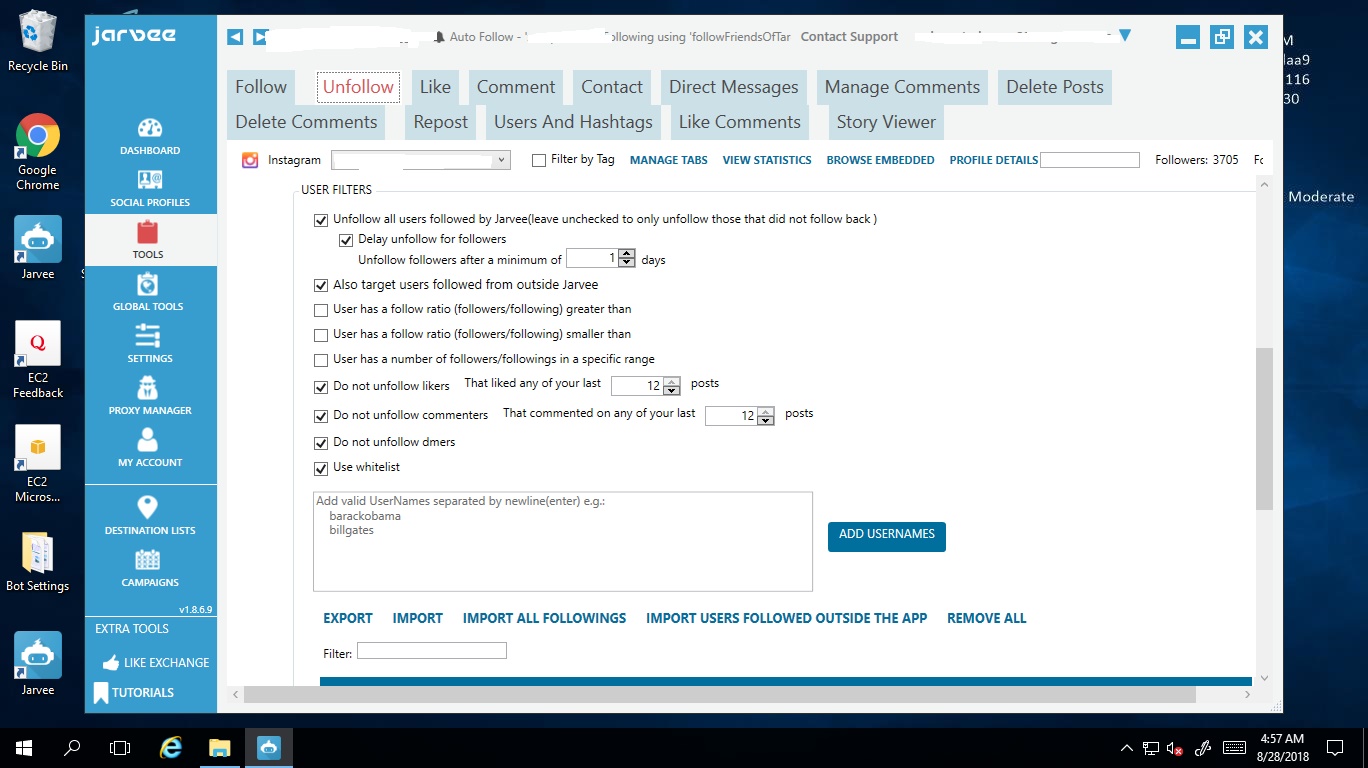The height and width of the screenshot is (768, 1368).
Task: Open File Explorer from taskbar
Action: pyautogui.click(x=220, y=747)
